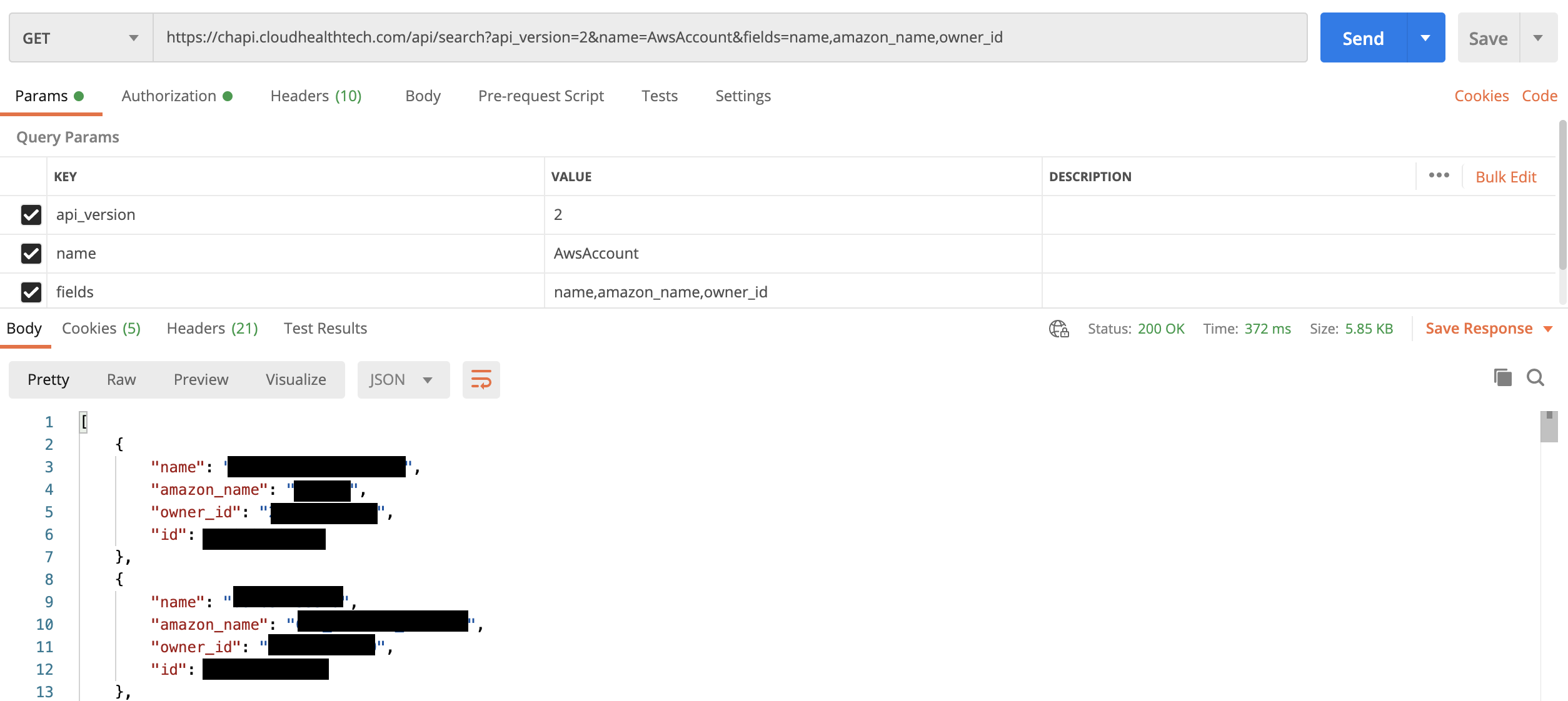
Task: Toggle the fields parameter checkbox
Action: click(31, 292)
